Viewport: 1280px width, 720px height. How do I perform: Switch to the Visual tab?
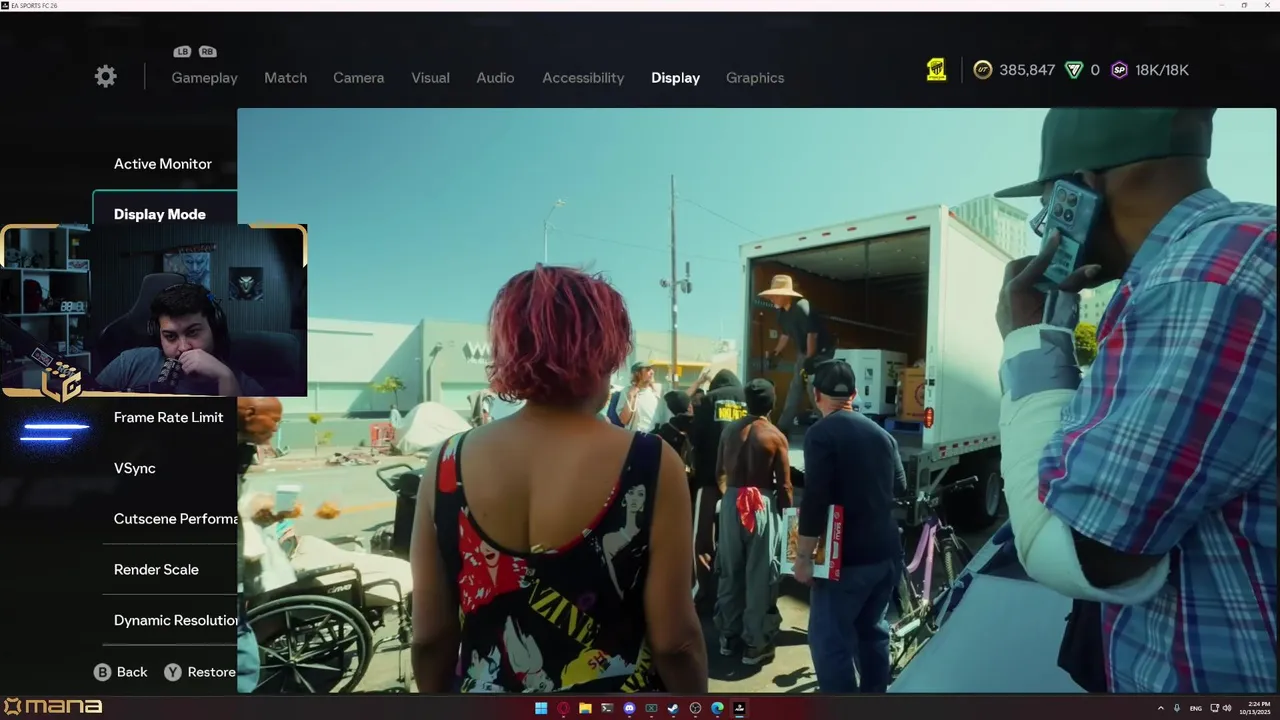point(430,78)
